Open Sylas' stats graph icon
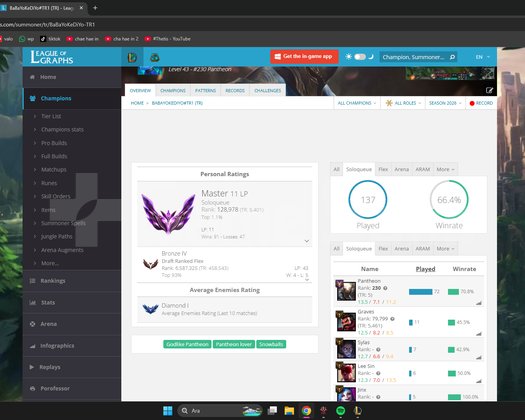 tap(479, 357)
